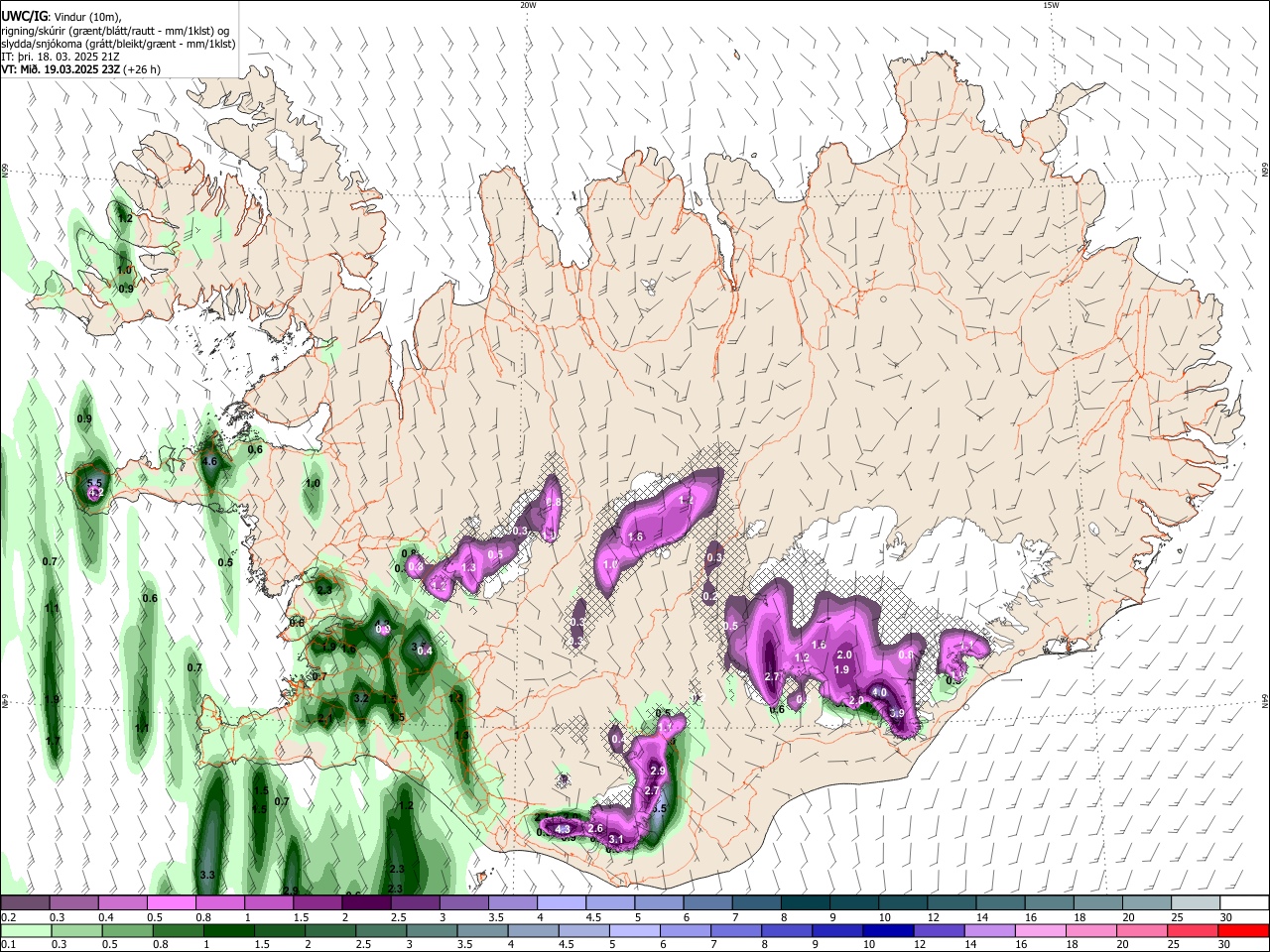Click the 'VT: Mið. 19.03.2025 23Z (+26 h)' line

pos(80,69)
